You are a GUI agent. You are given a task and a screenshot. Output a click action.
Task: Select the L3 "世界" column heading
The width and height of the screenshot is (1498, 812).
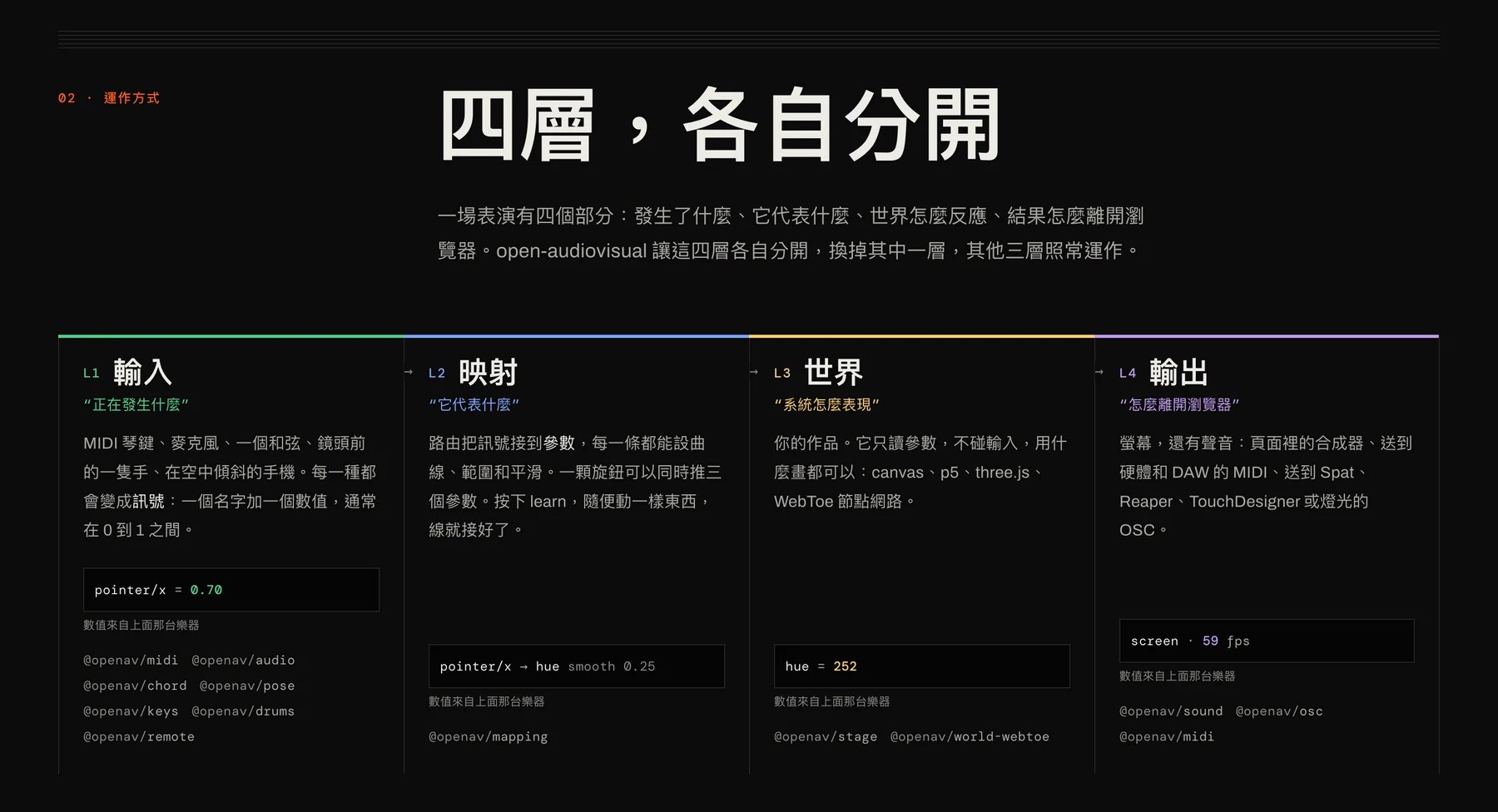[833, 372]
